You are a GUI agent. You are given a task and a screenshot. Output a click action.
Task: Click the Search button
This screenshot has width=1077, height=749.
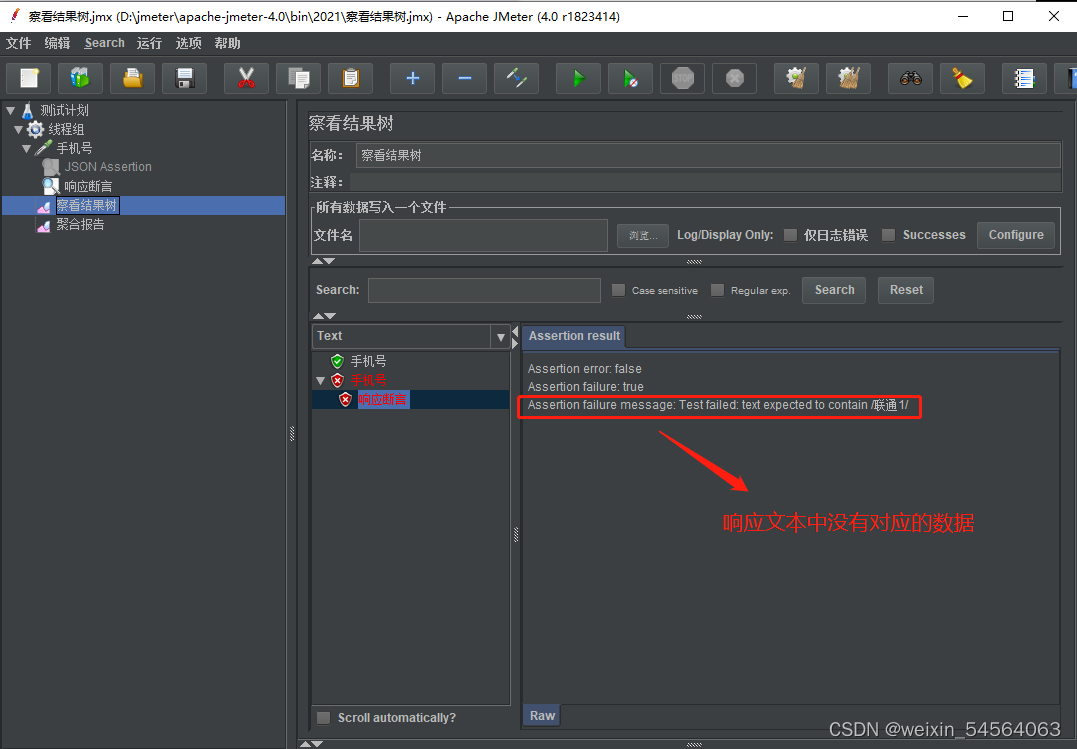[834, 290]
